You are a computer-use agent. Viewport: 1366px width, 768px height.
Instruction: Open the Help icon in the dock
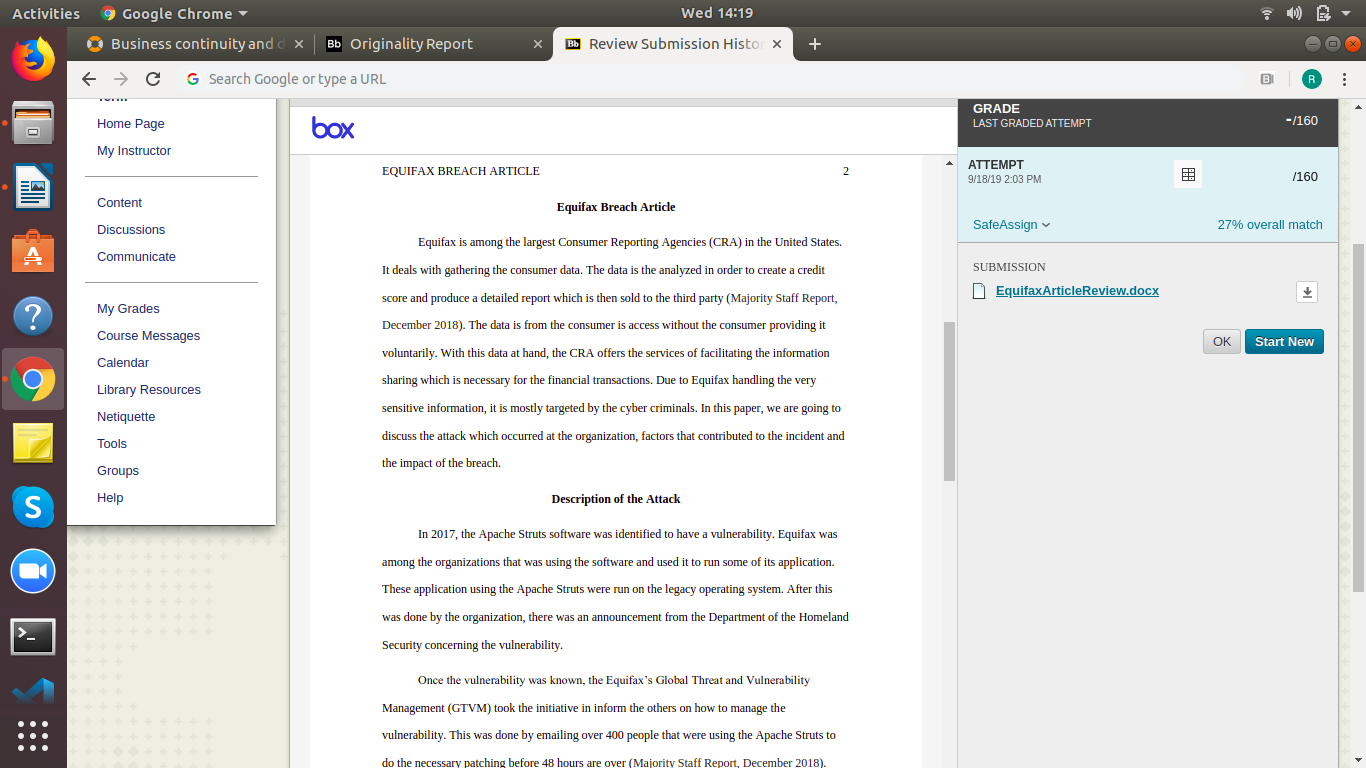(x=33, y=316)
